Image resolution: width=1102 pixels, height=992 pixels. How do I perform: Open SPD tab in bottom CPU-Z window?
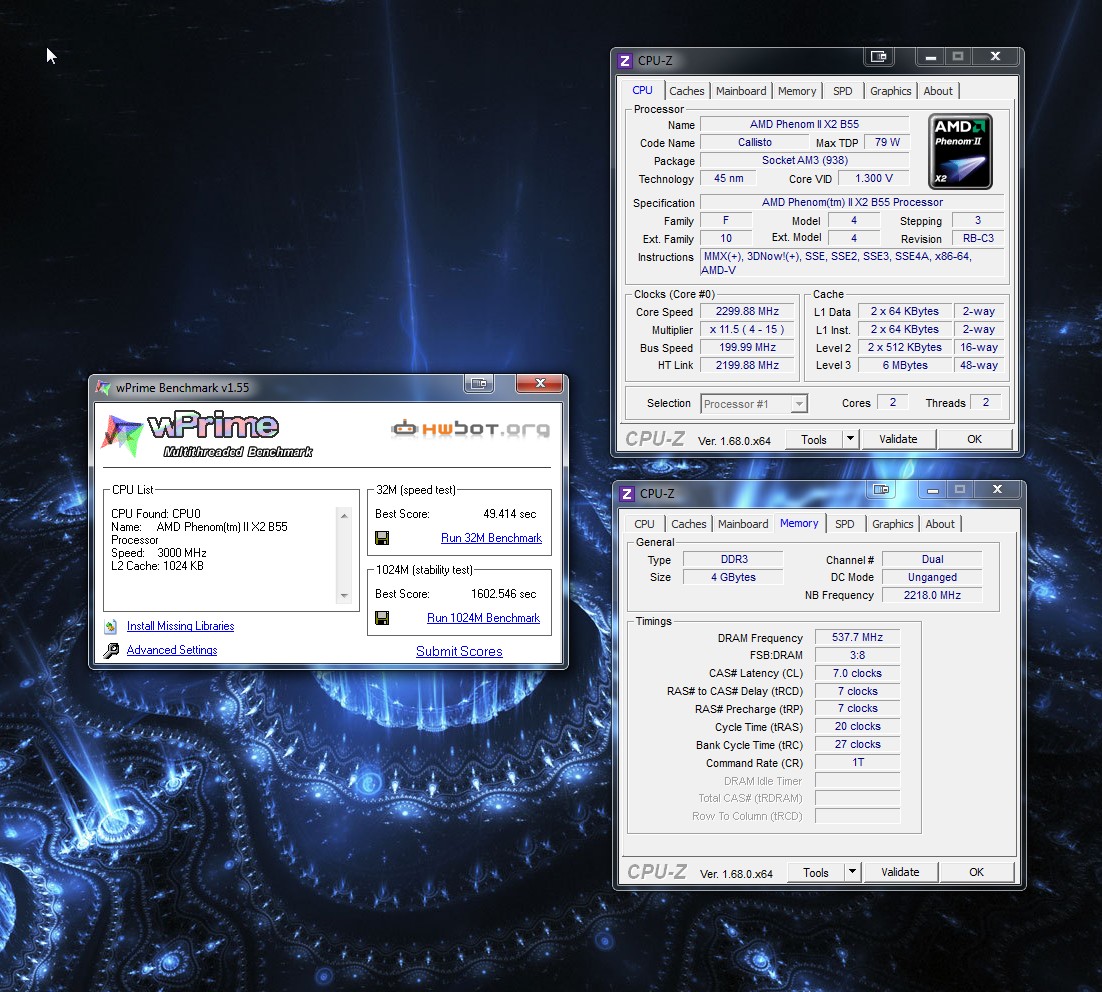point(845,524)
